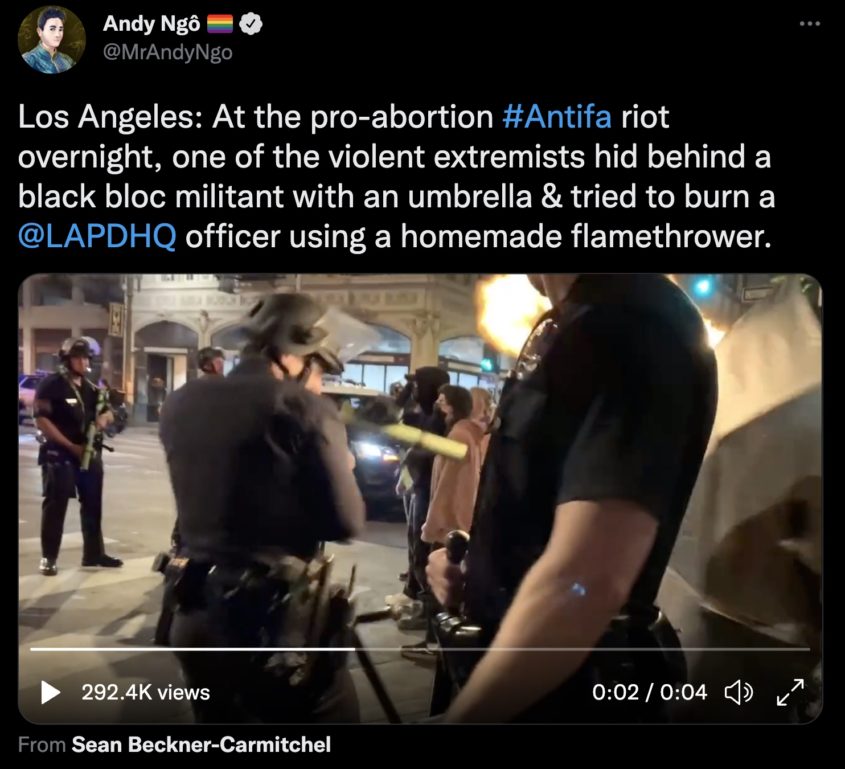Open the @LAPDHQ mention link
This screenshot has height=769, width=845.
click(x=97, y=236)
